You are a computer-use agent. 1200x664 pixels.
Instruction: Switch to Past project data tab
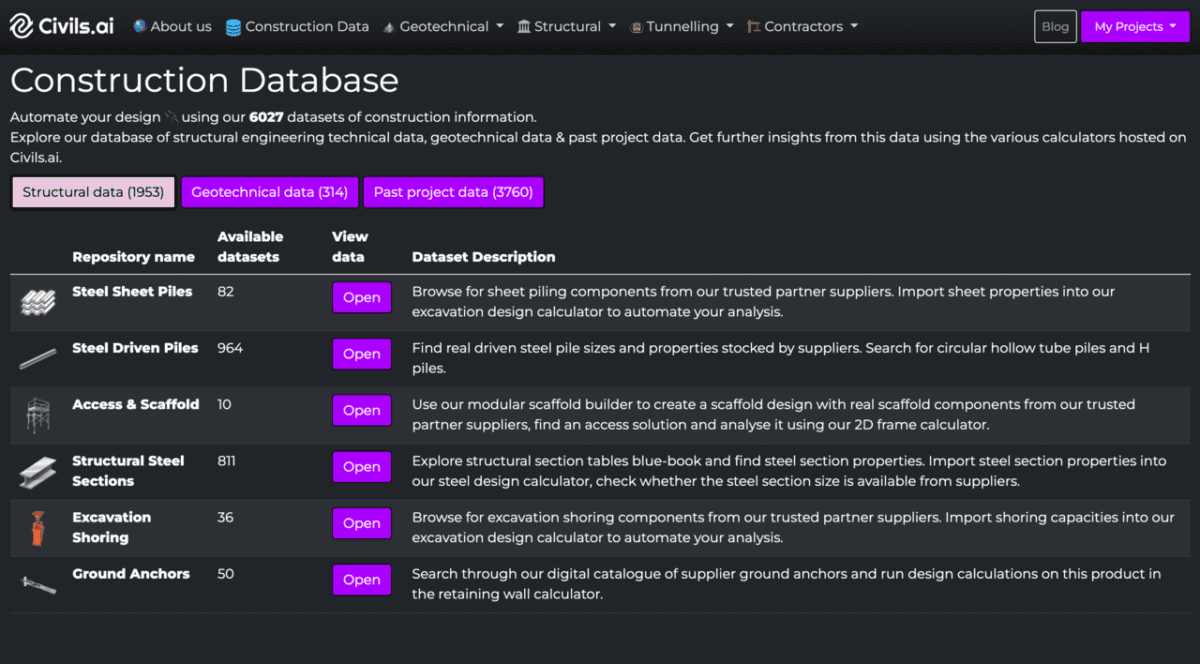coord(453,192)
